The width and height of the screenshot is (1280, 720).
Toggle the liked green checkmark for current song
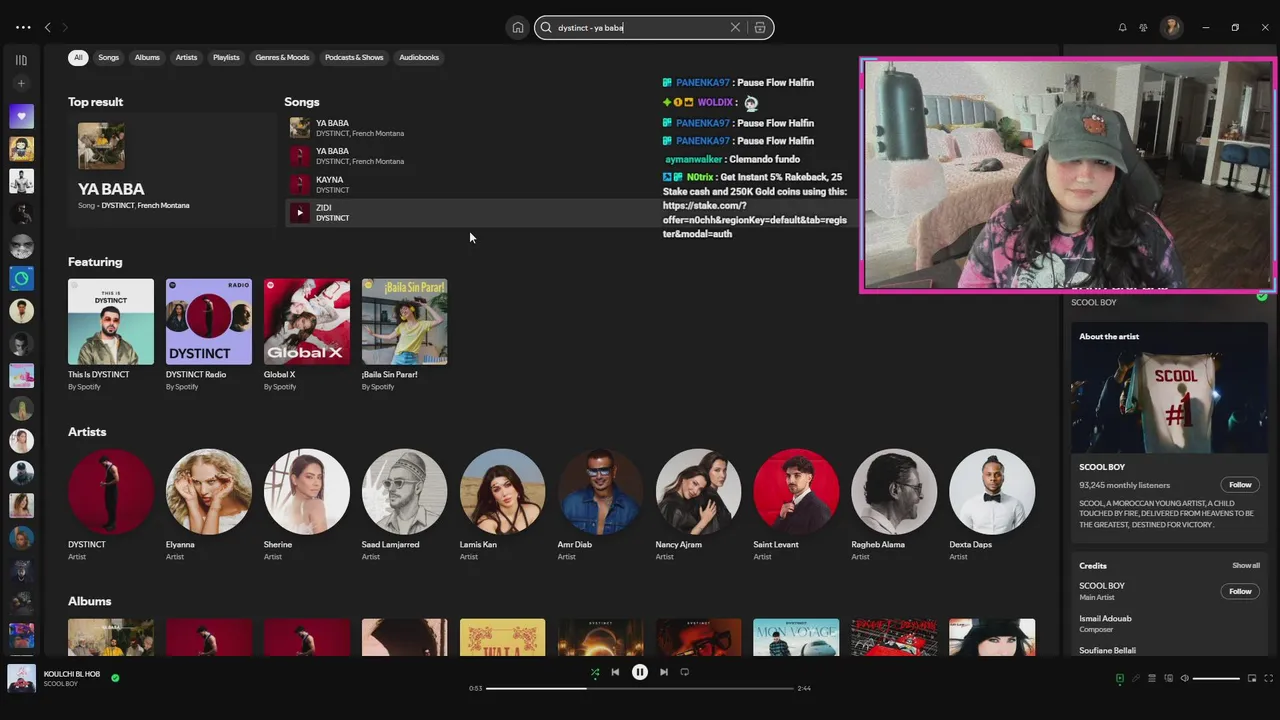coord(115,678)
